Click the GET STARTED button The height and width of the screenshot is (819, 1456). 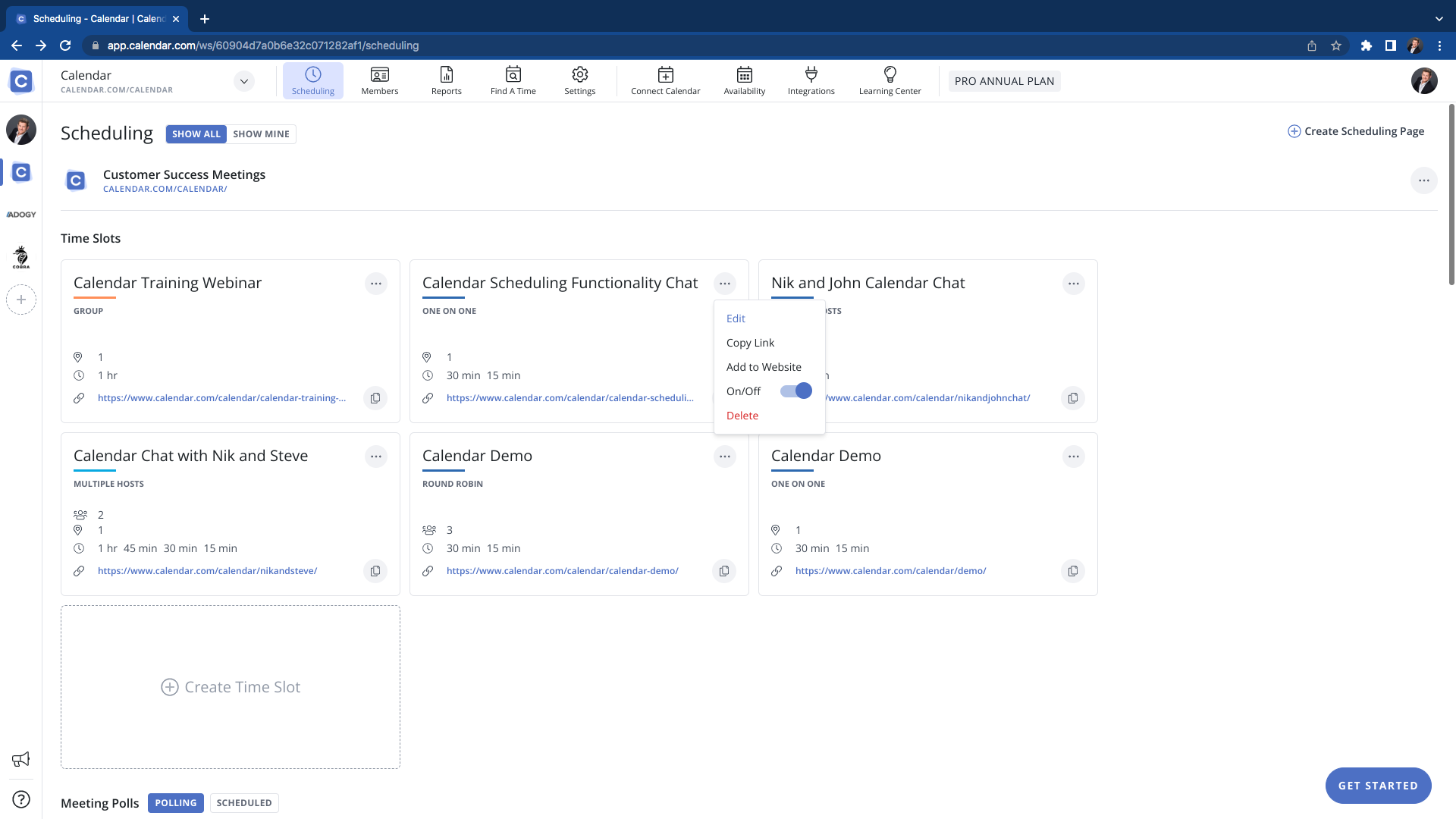coord(1378,786)
